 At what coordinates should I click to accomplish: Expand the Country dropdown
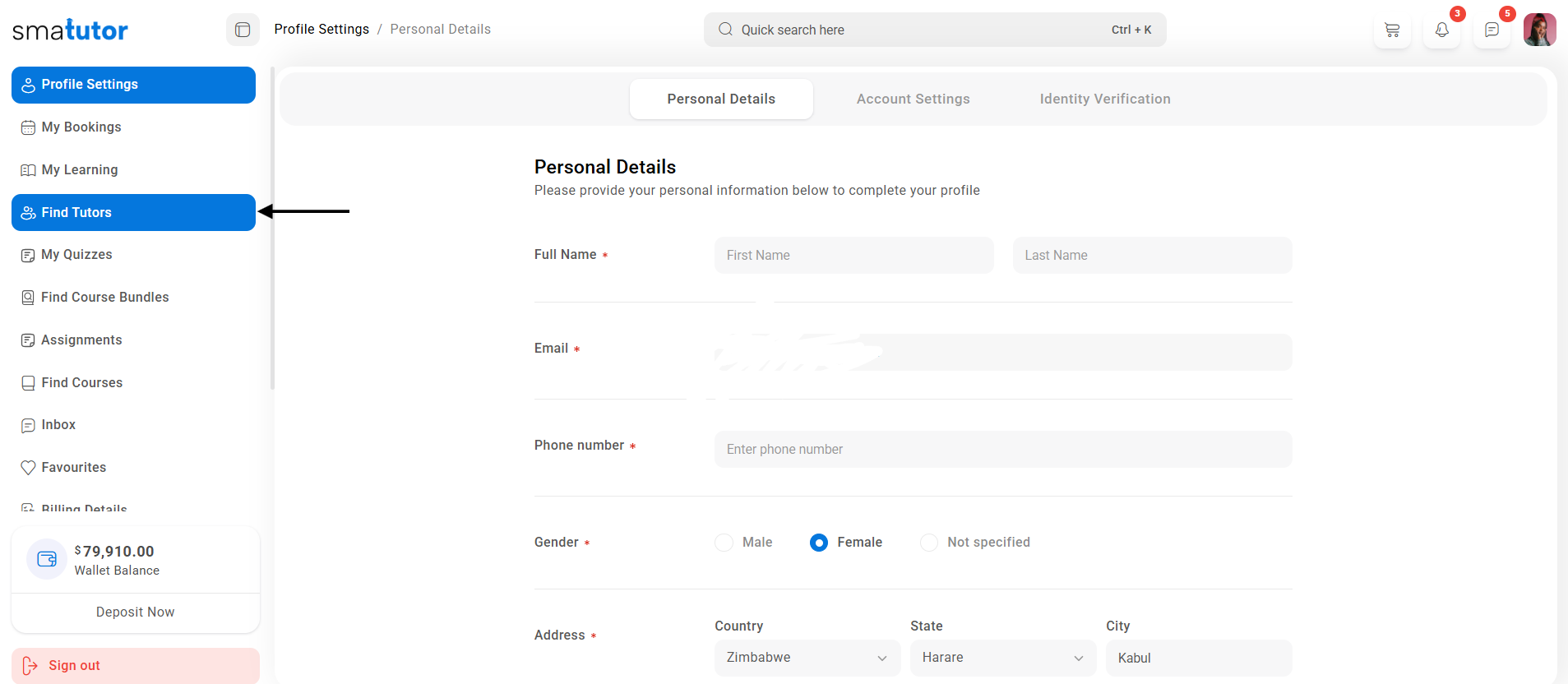tap(807, 658)
